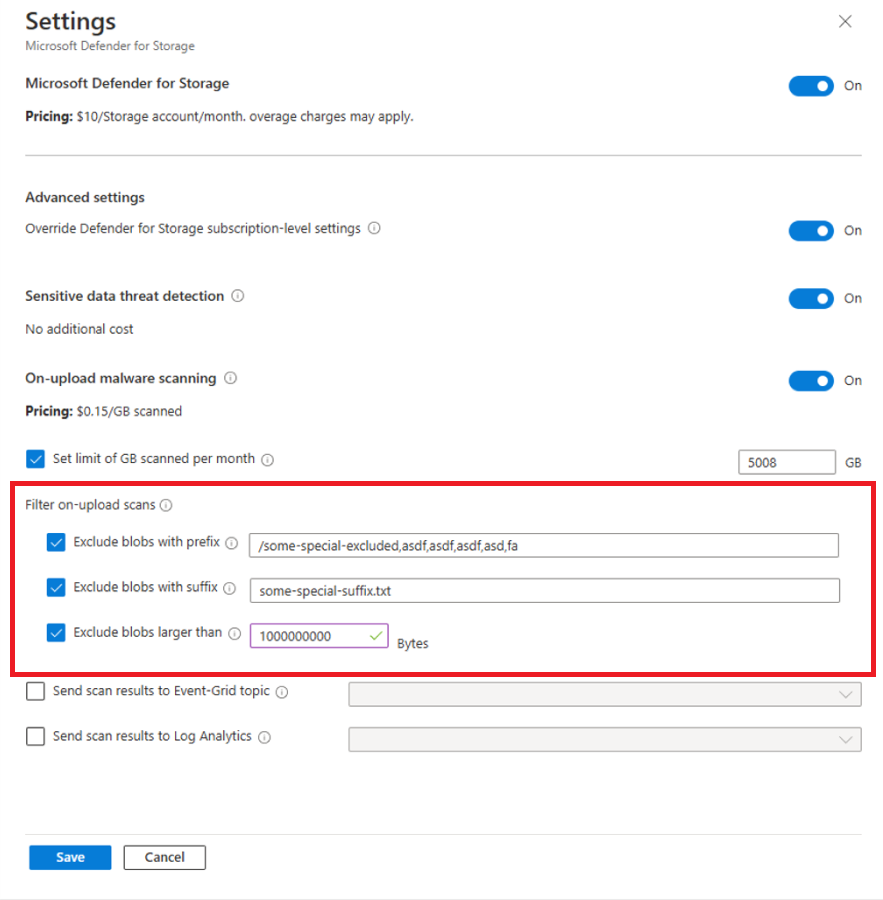This screenshot has height=900, width=883.
Task: Open the Log Analytics workspace dropdown
Action: [605, 739]
